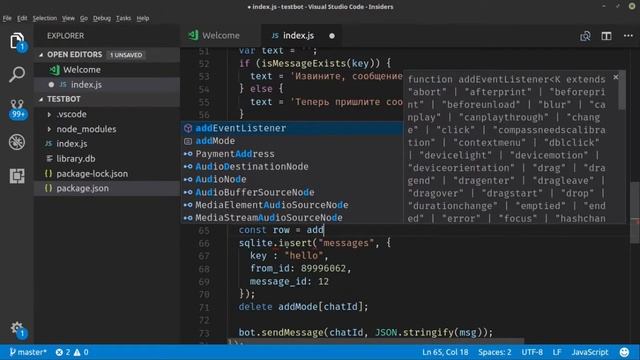Select the AudioNode suggestion
Screen dimensions: 640x360
tap(292, 179)
